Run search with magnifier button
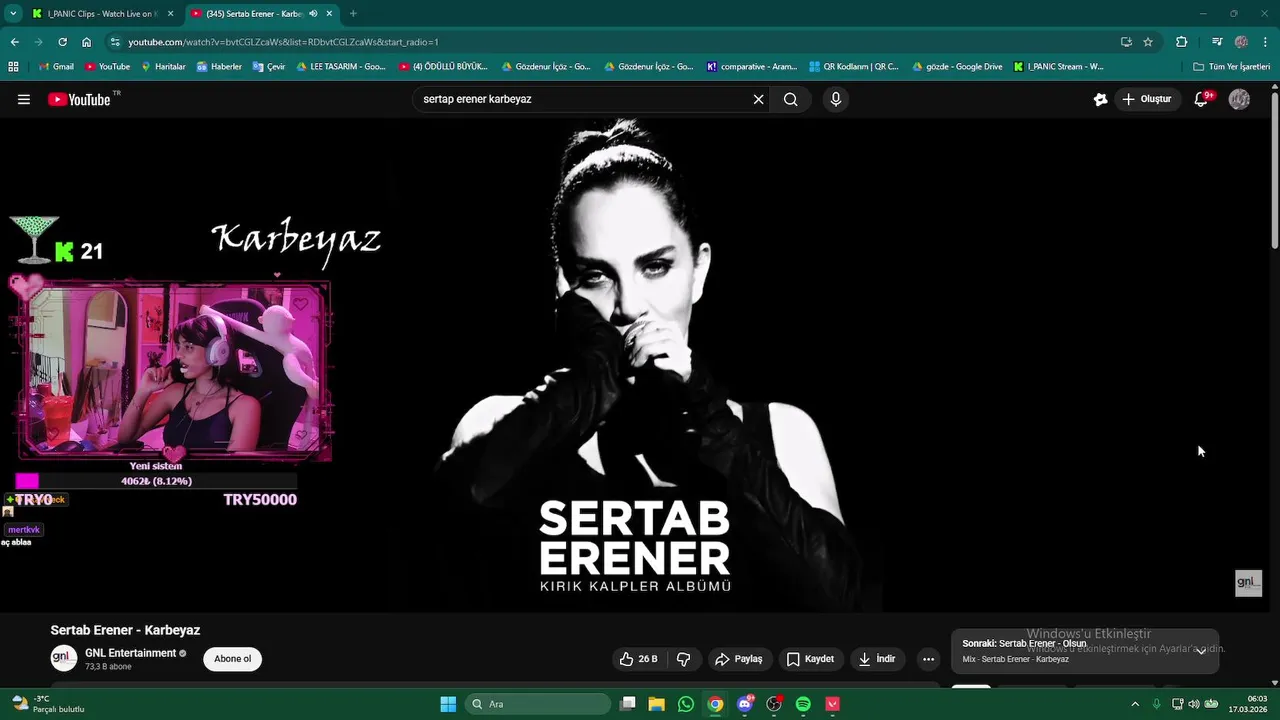The height and width of the screenshot is (720, 1280). (791, 99)
